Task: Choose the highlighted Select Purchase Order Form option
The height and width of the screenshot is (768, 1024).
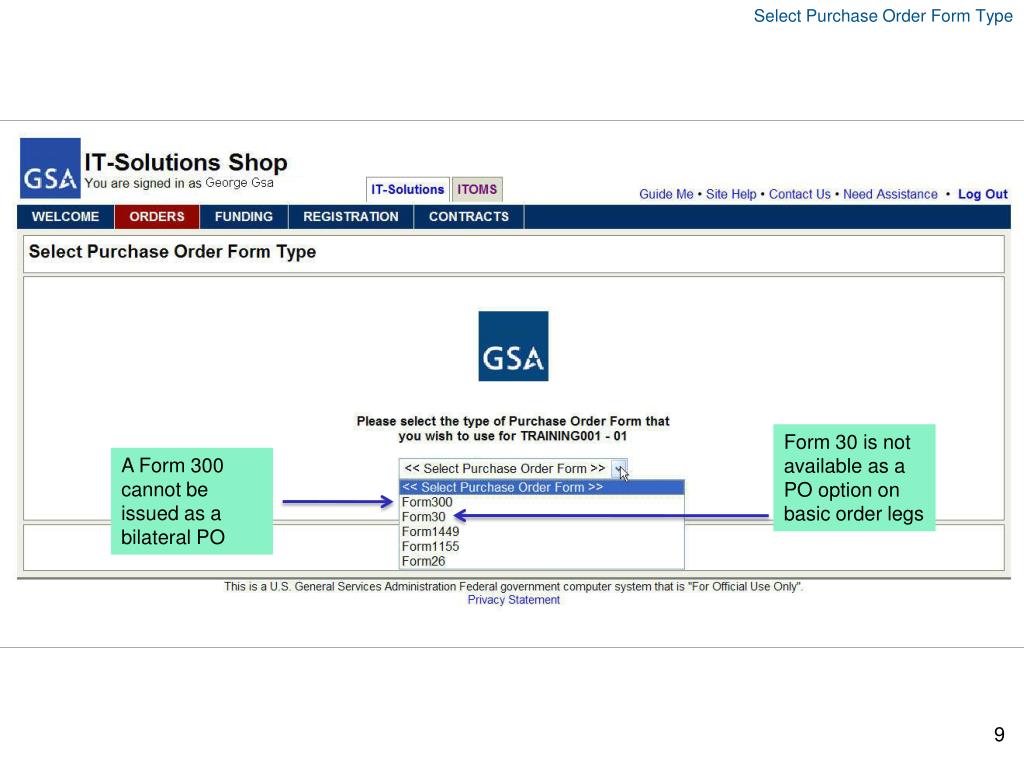Action: tap(542, 487)
